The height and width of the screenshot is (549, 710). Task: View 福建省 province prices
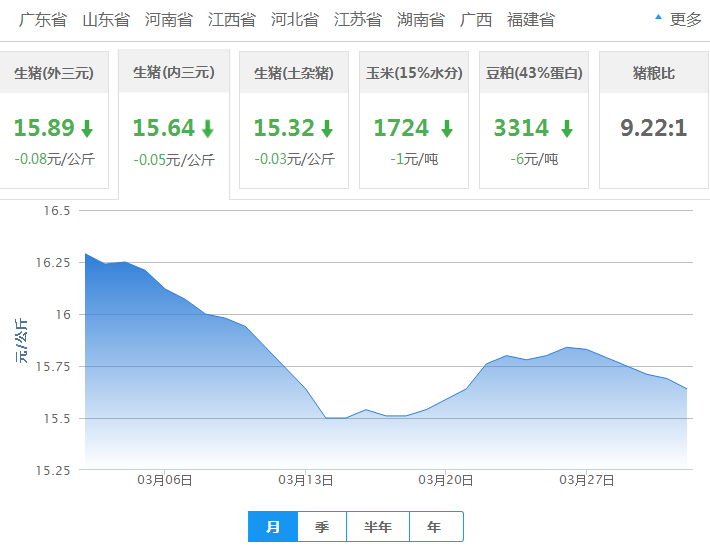pos(531,19)
